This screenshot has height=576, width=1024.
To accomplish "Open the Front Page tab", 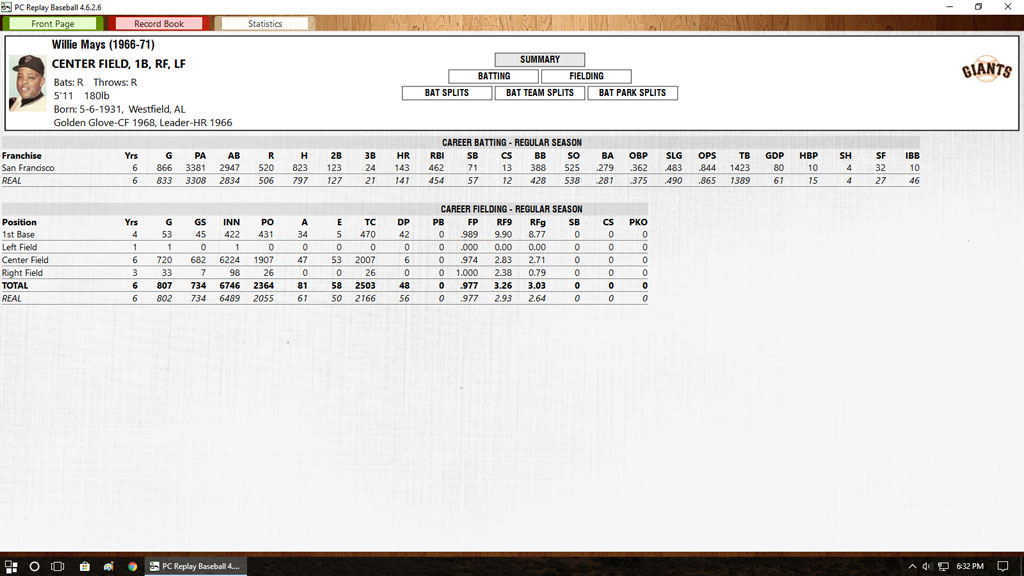I will pyautogui.click(x=52, y=24).
